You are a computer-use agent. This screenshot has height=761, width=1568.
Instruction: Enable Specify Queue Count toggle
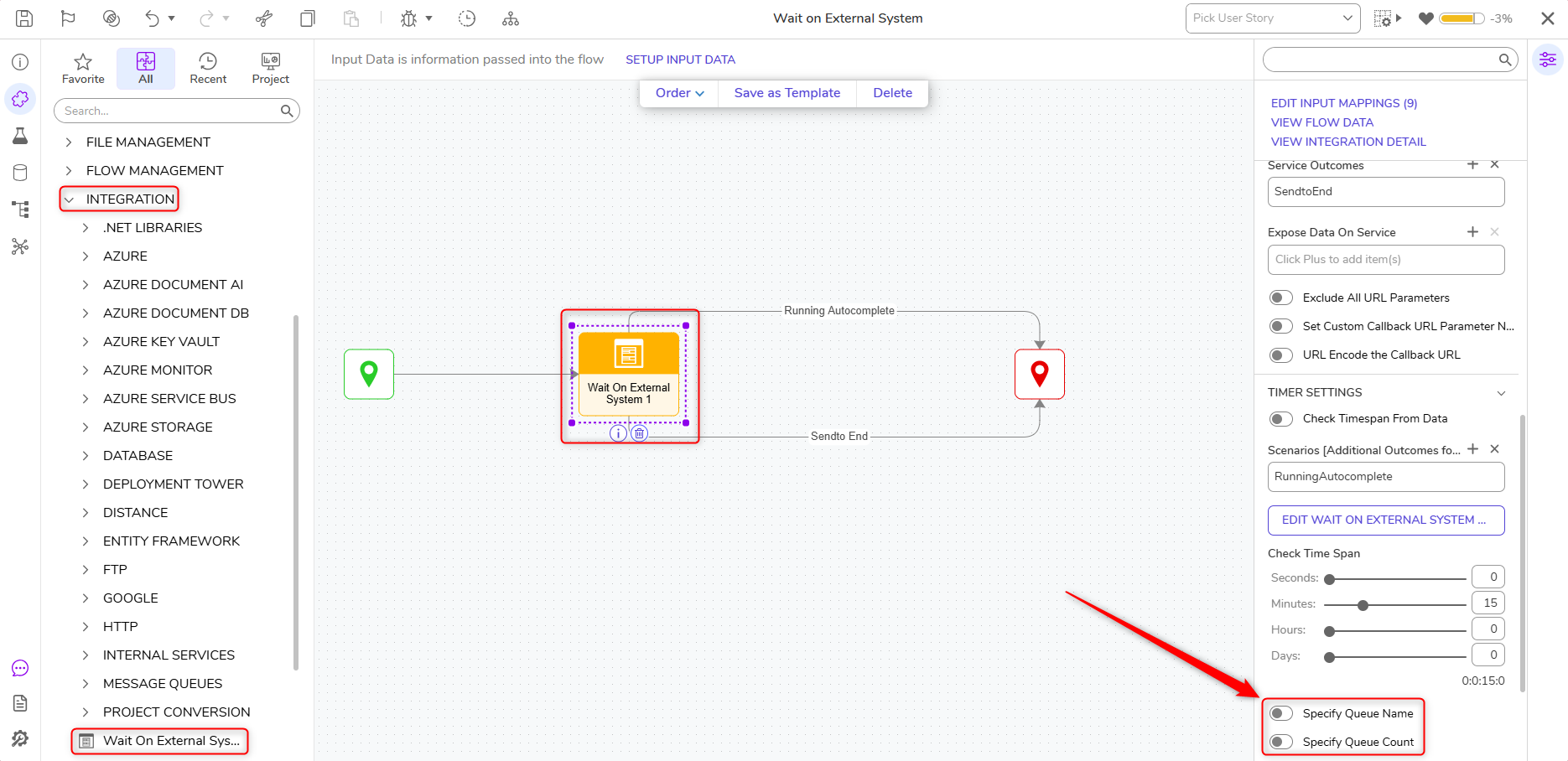(x=1281, y=742)
